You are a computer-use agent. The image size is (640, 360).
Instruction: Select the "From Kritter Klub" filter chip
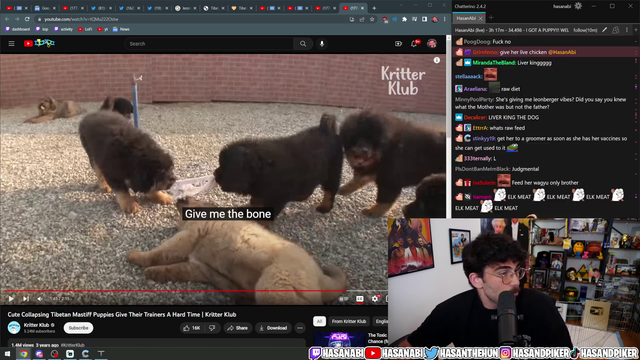[349, 321]
